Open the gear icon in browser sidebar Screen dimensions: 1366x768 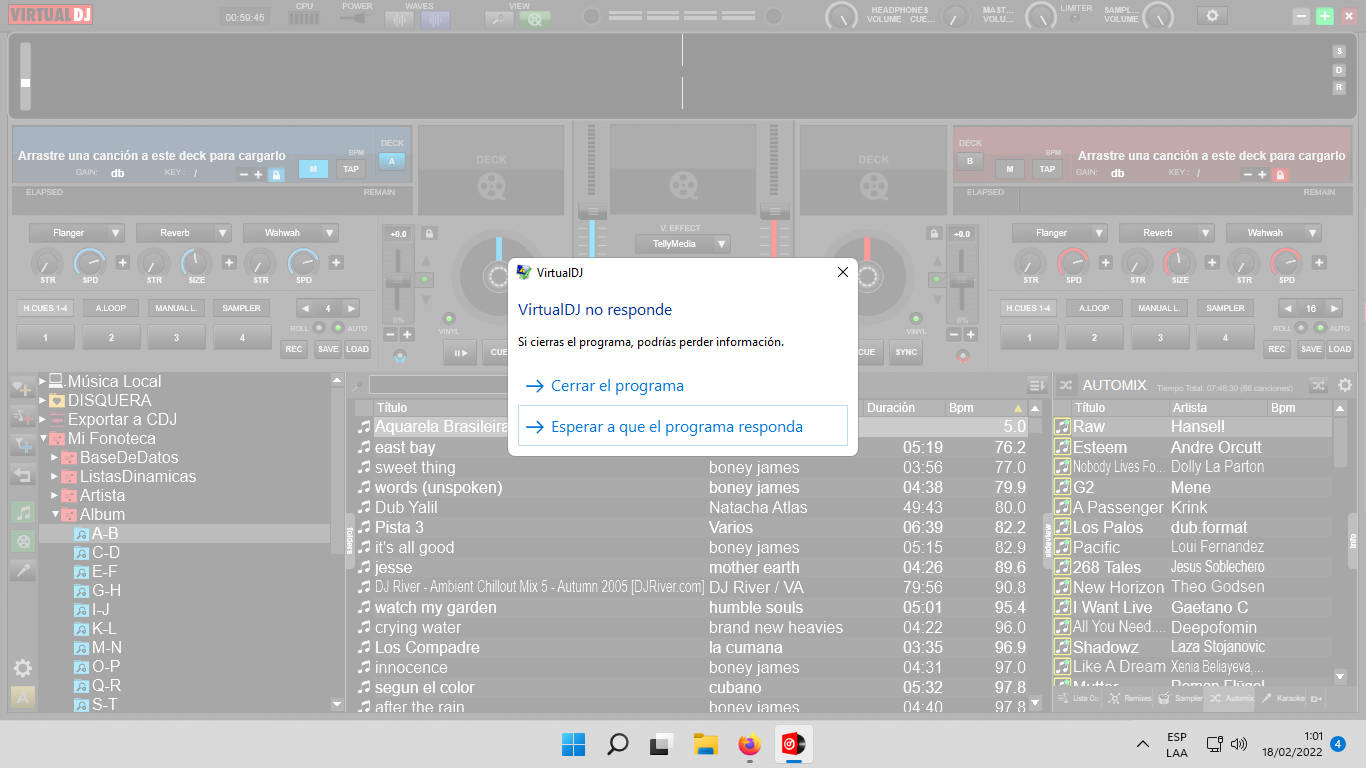pos(22,668)
